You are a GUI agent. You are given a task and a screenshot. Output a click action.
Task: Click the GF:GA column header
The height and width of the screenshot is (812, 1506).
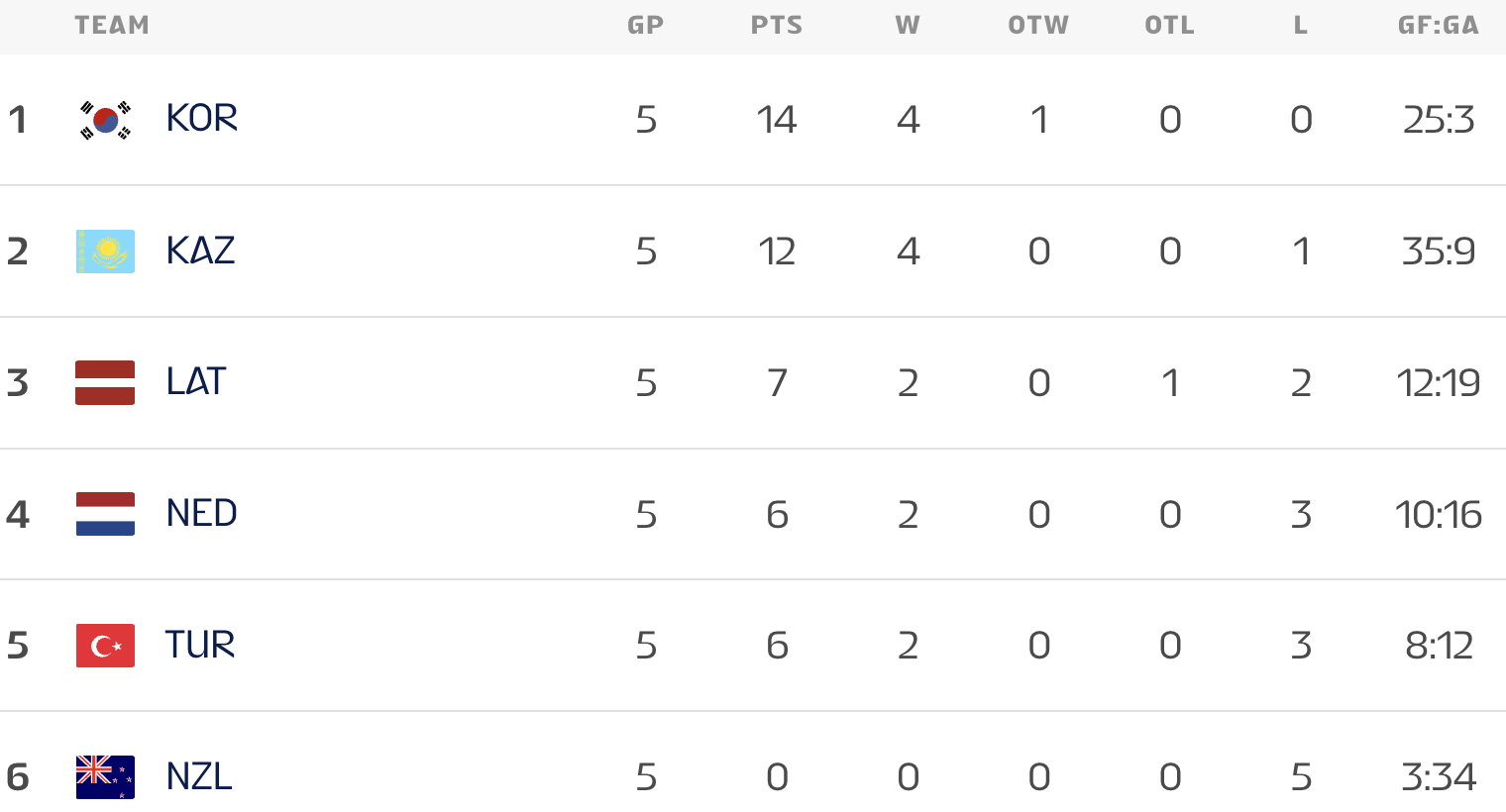pos(1439,26)
